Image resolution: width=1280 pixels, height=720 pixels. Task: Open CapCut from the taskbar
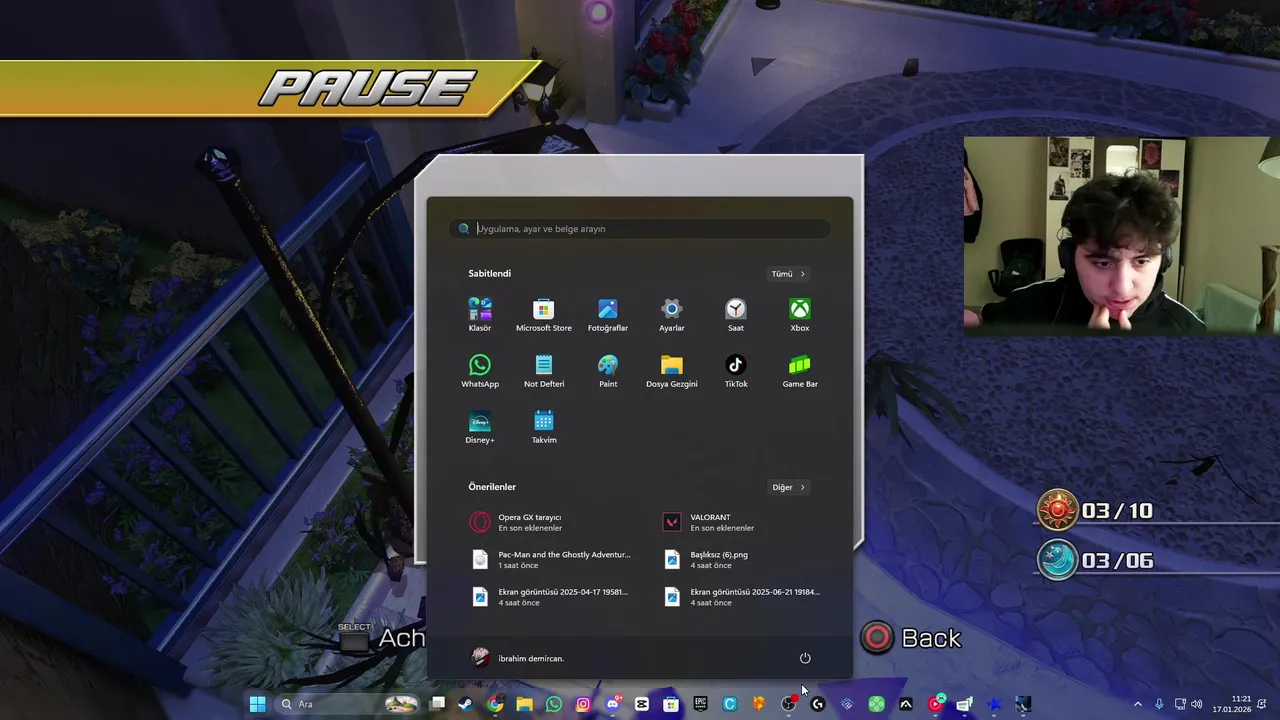pyautogui.click(x=642, y=704)
